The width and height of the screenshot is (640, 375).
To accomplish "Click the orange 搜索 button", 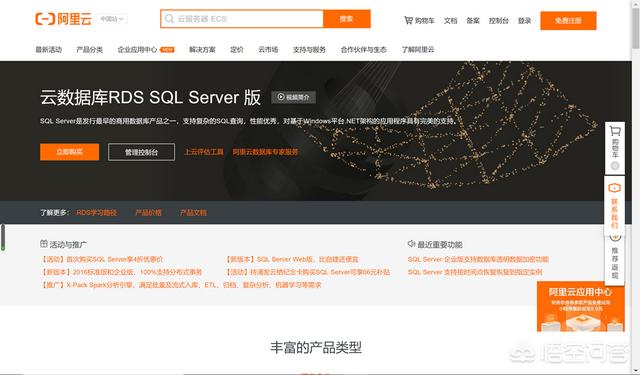I will click(347, 19).
